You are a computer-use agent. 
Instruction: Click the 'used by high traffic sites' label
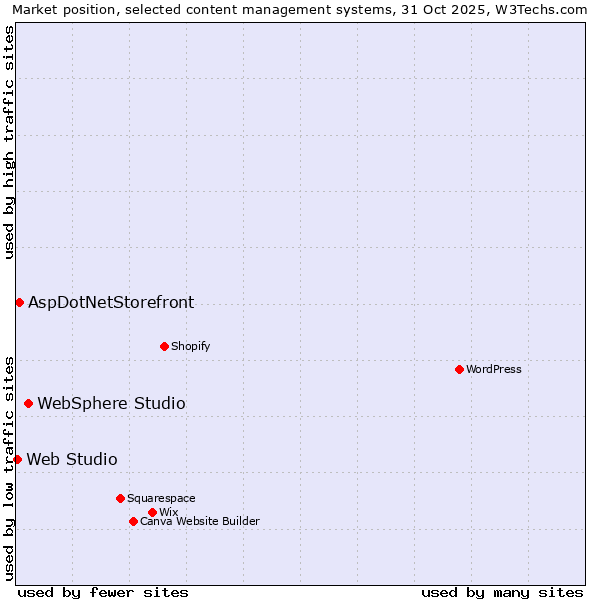click(9, 142)
